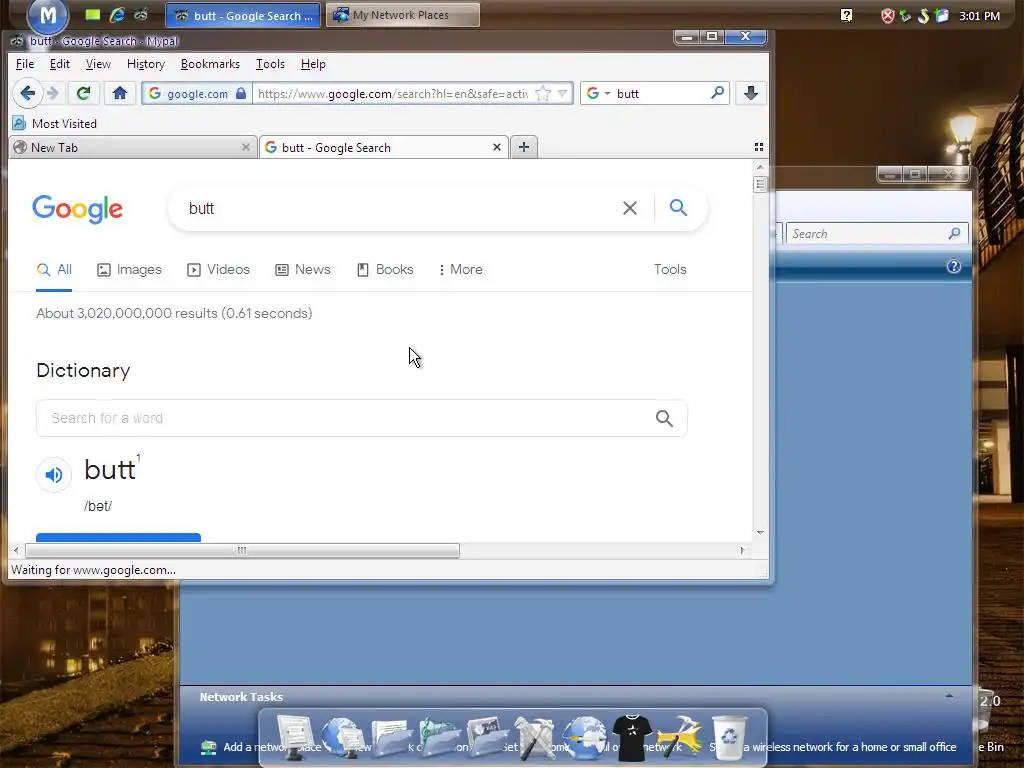Select the All results filter
This screenshot has width=1024, height=768.
(54, 270)
